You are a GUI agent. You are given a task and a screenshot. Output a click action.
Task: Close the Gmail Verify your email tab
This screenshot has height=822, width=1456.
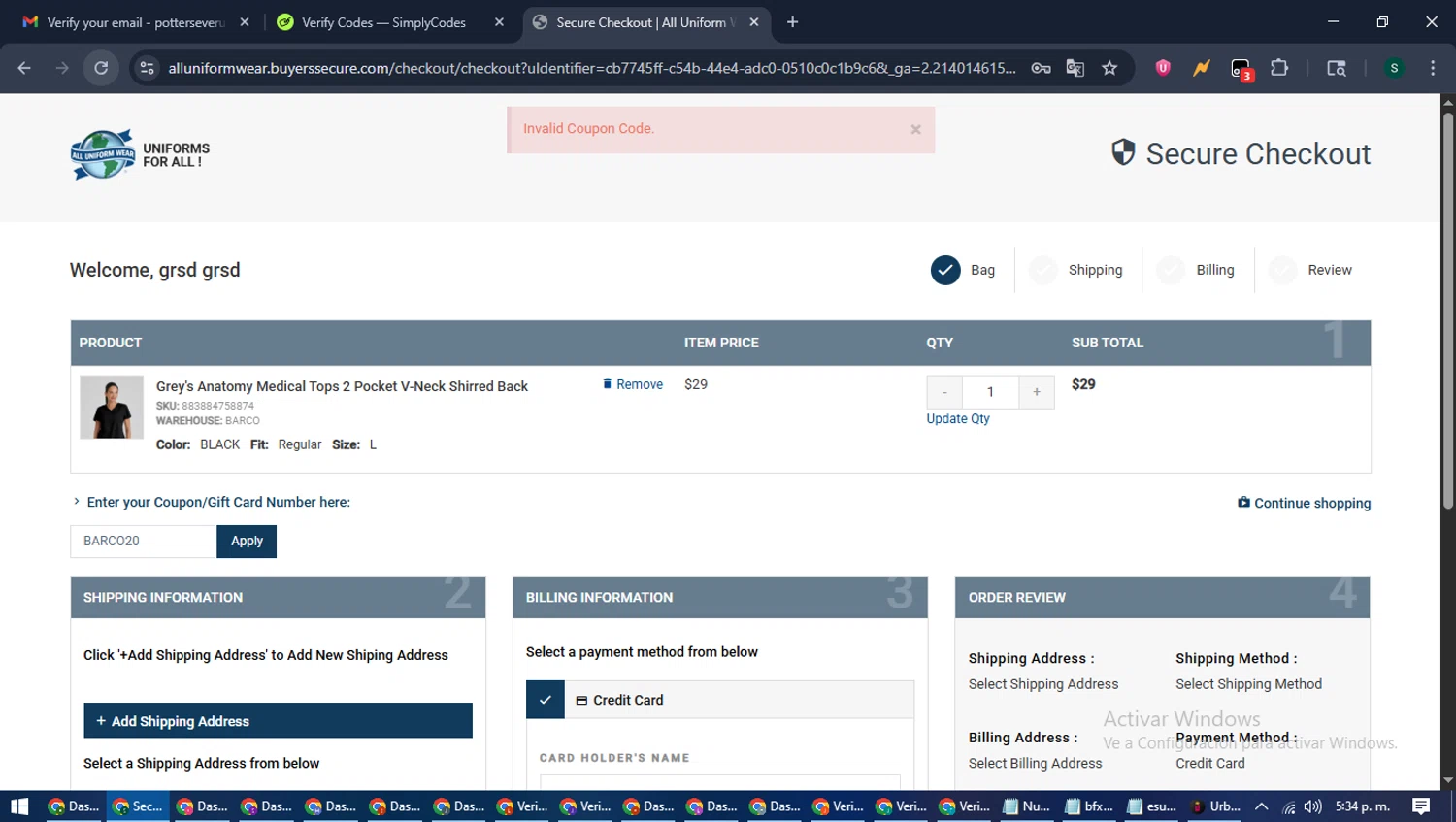click(x=245, y=22)
